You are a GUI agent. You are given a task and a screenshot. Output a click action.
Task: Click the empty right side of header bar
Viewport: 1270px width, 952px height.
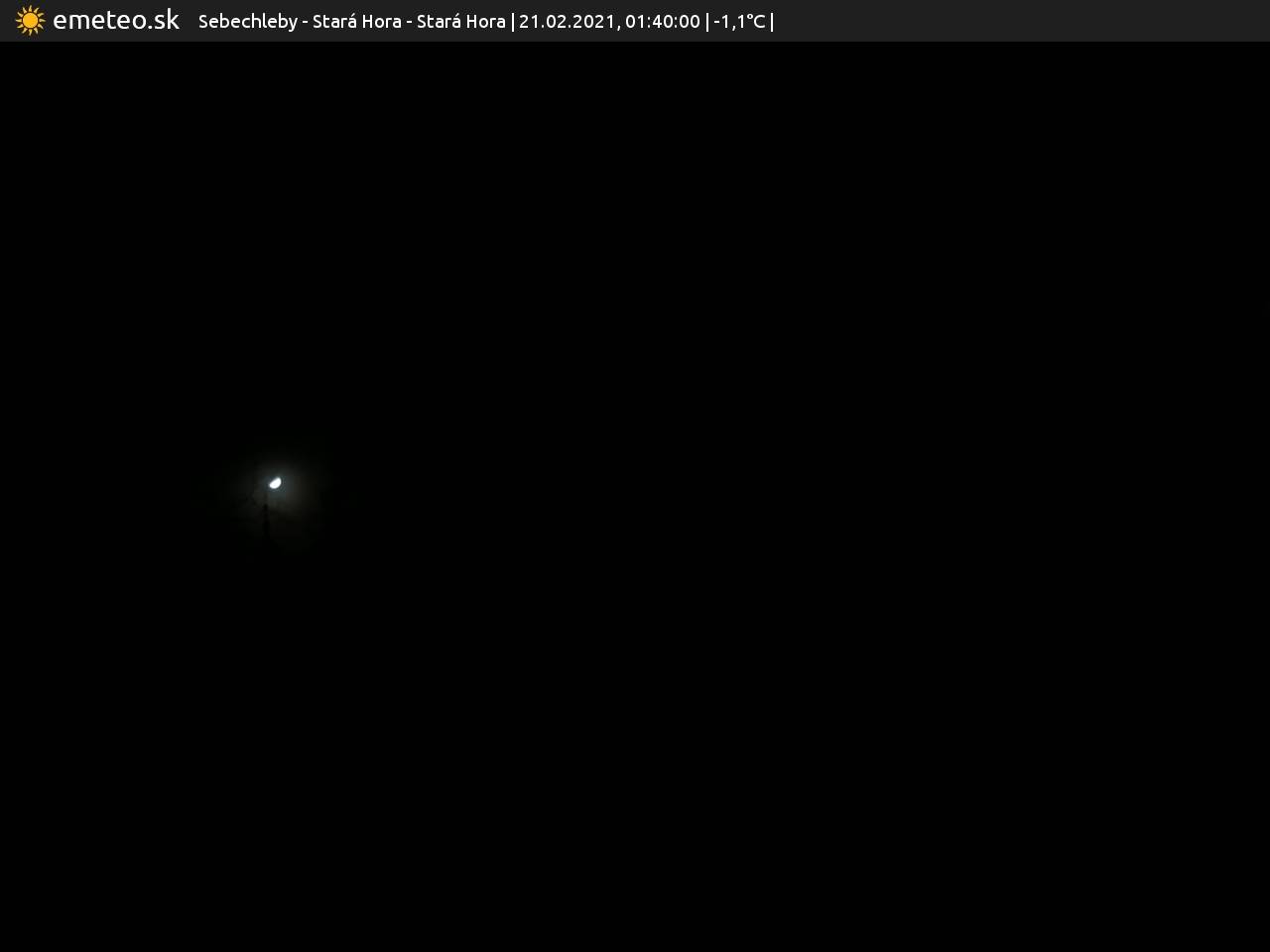click(x=1022, y=21)
